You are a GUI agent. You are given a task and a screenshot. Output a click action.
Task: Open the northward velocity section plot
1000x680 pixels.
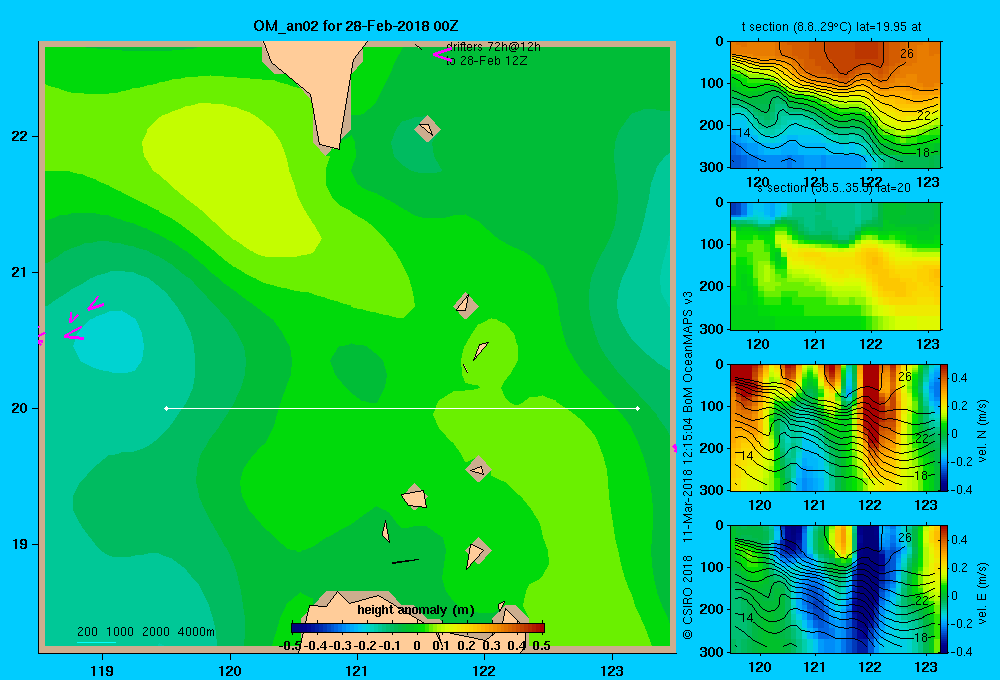pos(835,427)
